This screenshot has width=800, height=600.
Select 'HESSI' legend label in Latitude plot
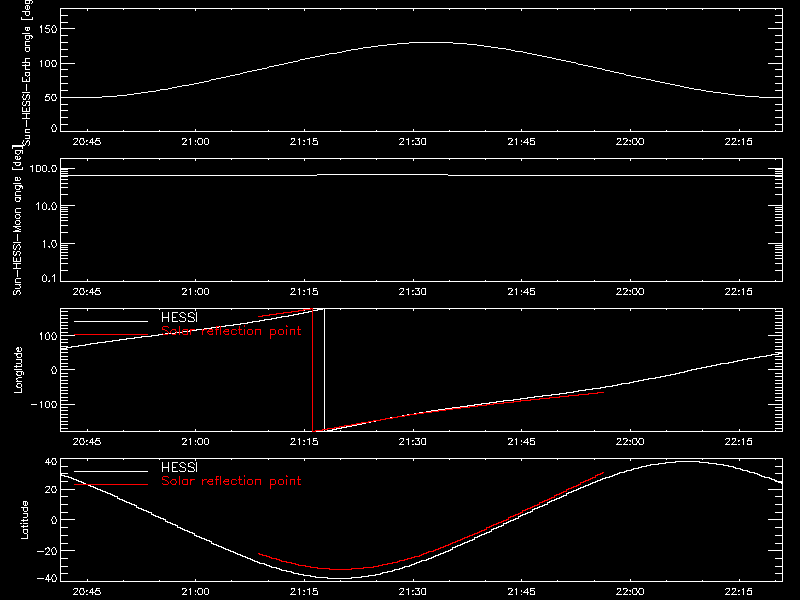click(179, 467)
